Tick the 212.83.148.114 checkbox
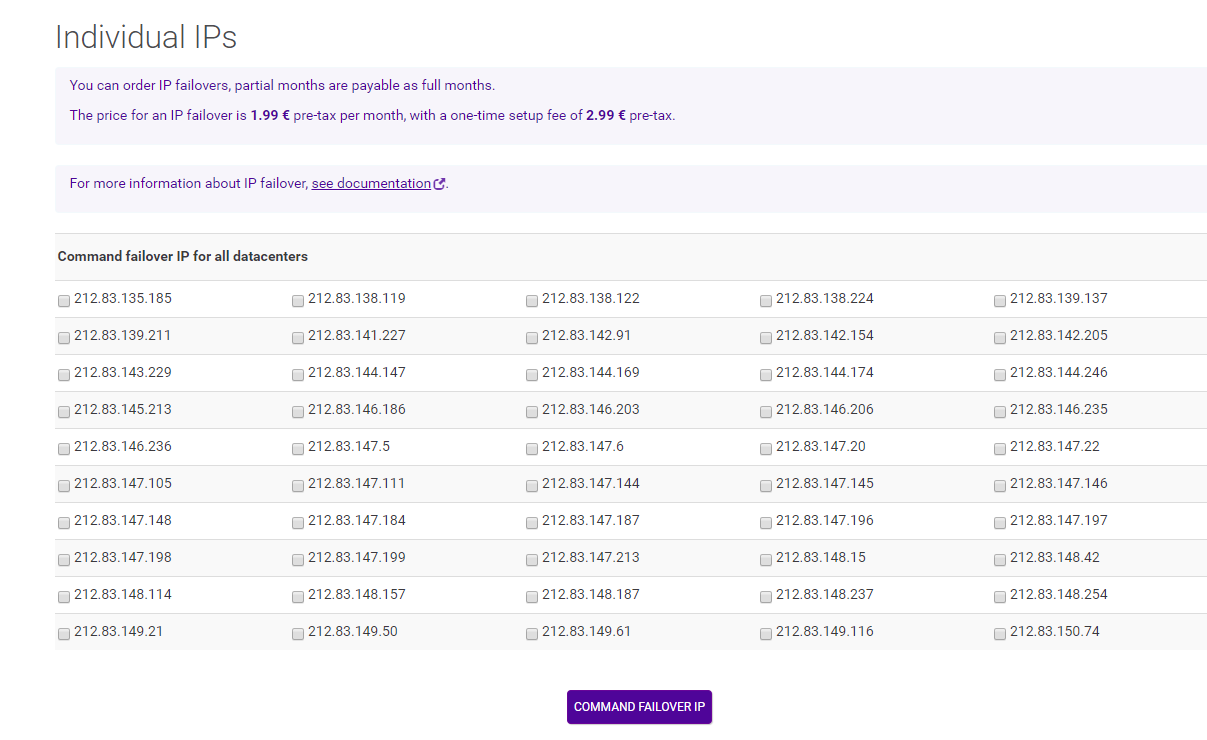This screenshot has height=740, width=1207. point(64,596)
